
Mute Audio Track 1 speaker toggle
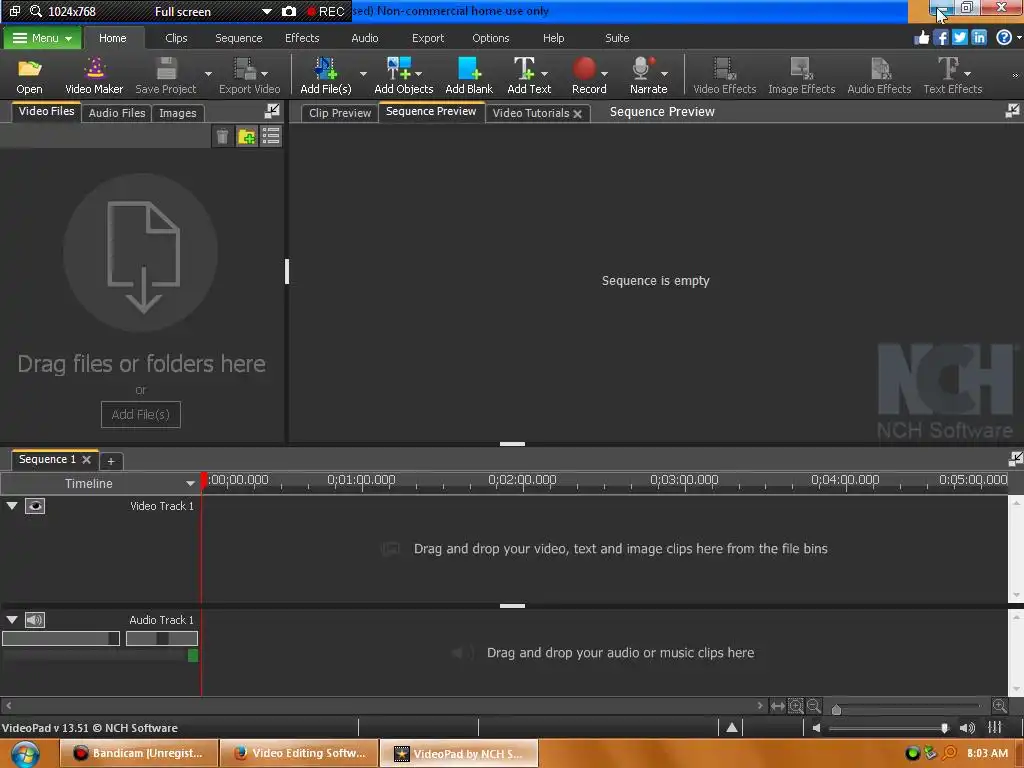[x=35, y=620]
